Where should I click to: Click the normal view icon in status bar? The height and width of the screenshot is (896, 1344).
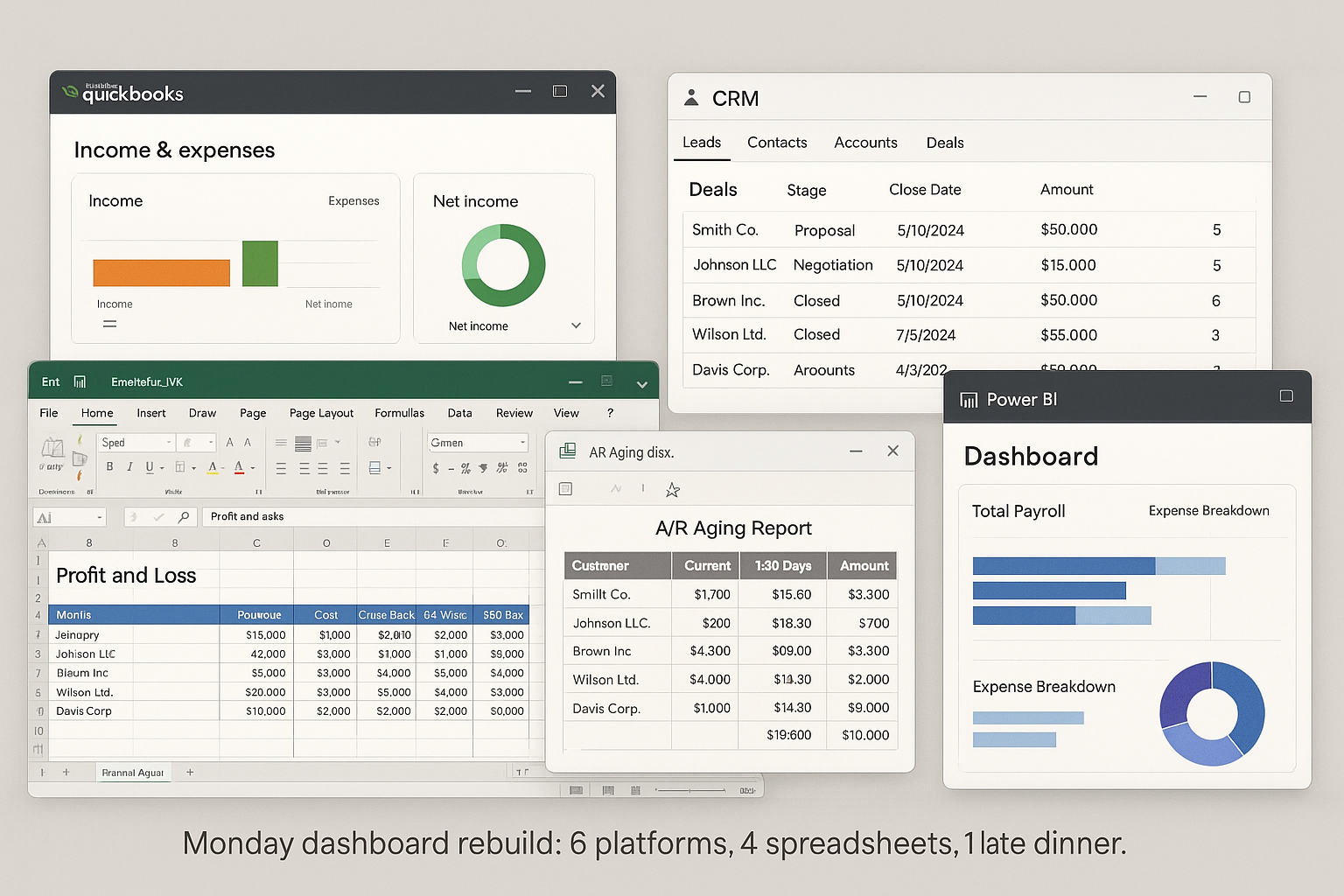click(576, 790)
